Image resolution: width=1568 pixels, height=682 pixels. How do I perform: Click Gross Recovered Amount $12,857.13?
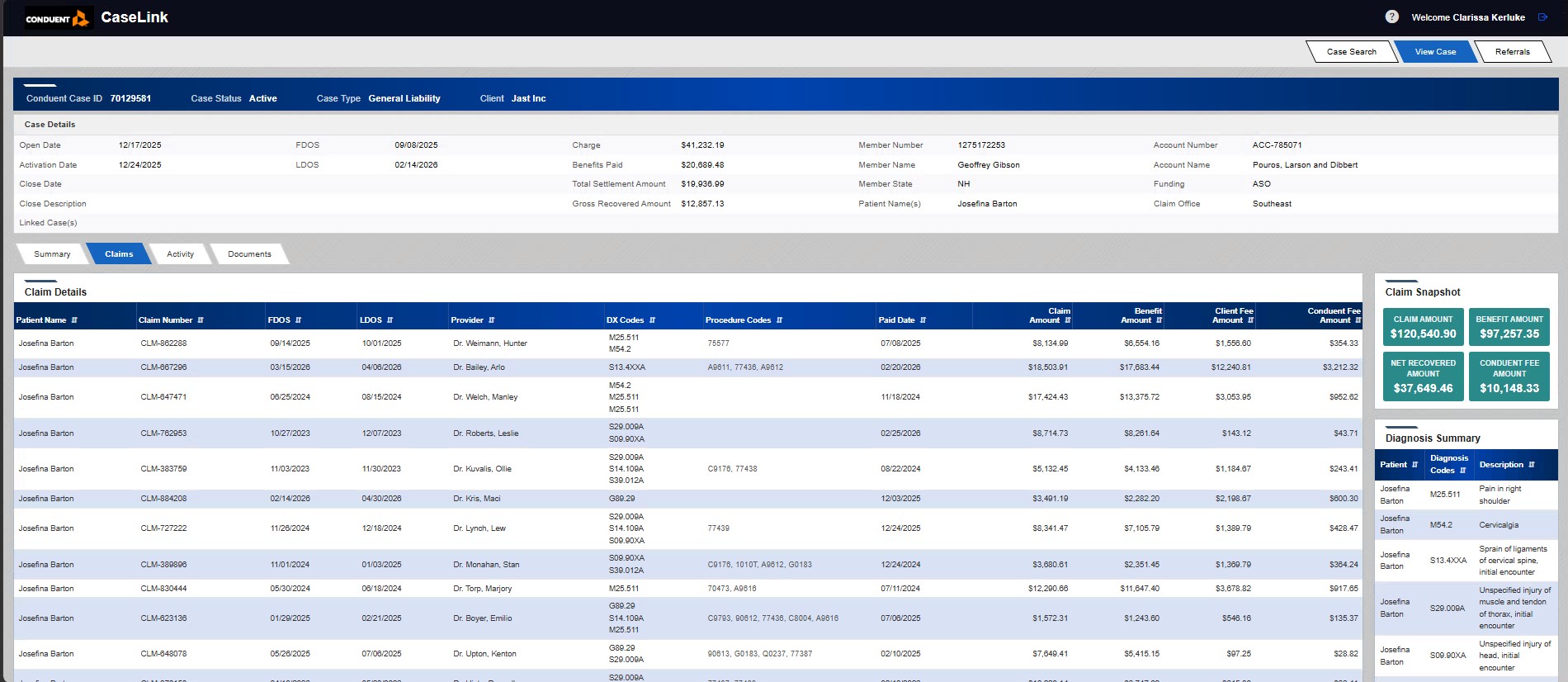coord(702,204)
